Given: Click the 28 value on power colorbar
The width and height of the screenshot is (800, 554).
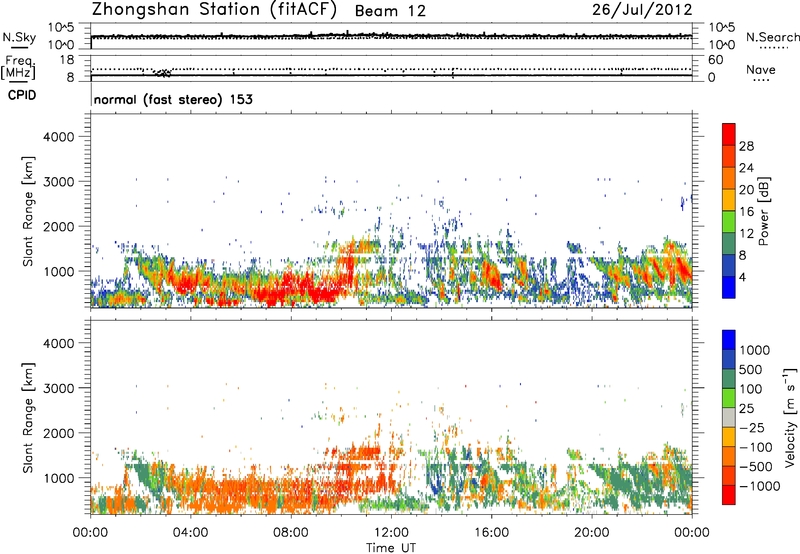Looking at the screenshot, I should click(x=746, y=146).
